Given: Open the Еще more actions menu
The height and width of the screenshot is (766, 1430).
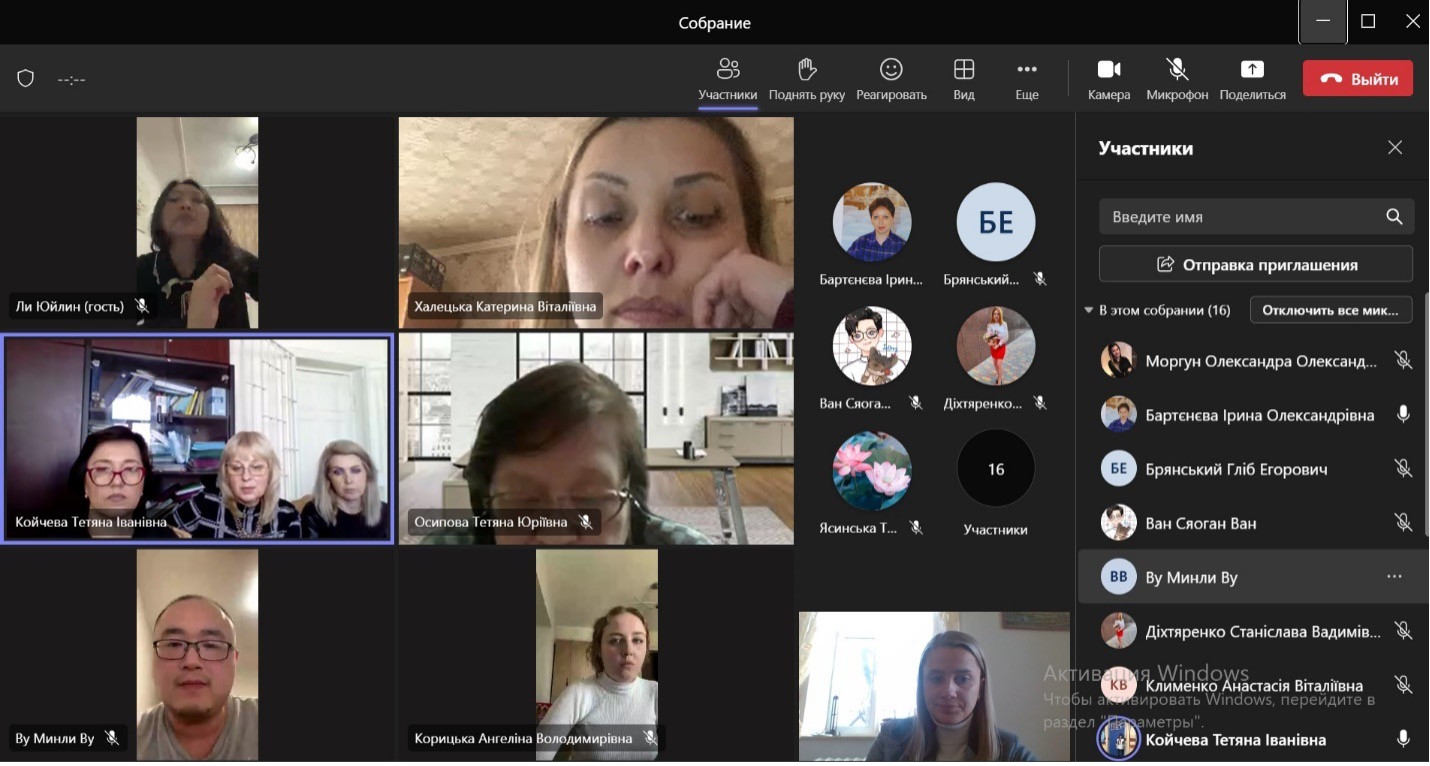Looking at the screenshot, I should point(1027,79).
